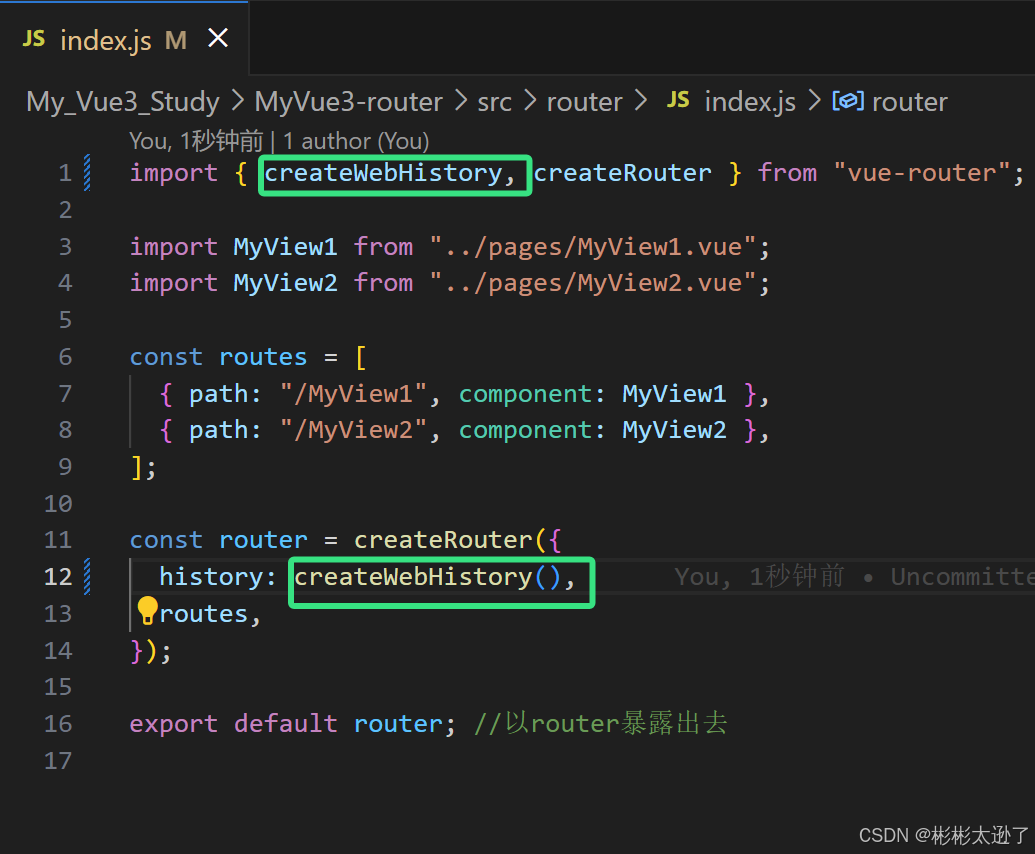Click the "/MyView1" path string
Screen dimensions: 1035x854
tap(354, 395)
